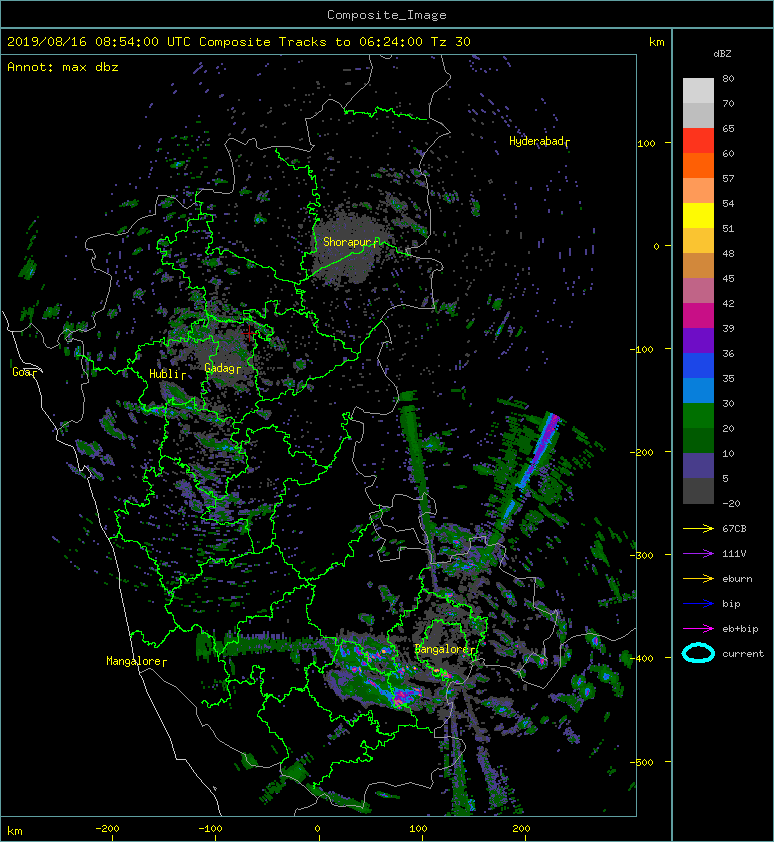774x842 pixels.
Task: Select the tan swatch between 48 and 45
Action: 698,266
